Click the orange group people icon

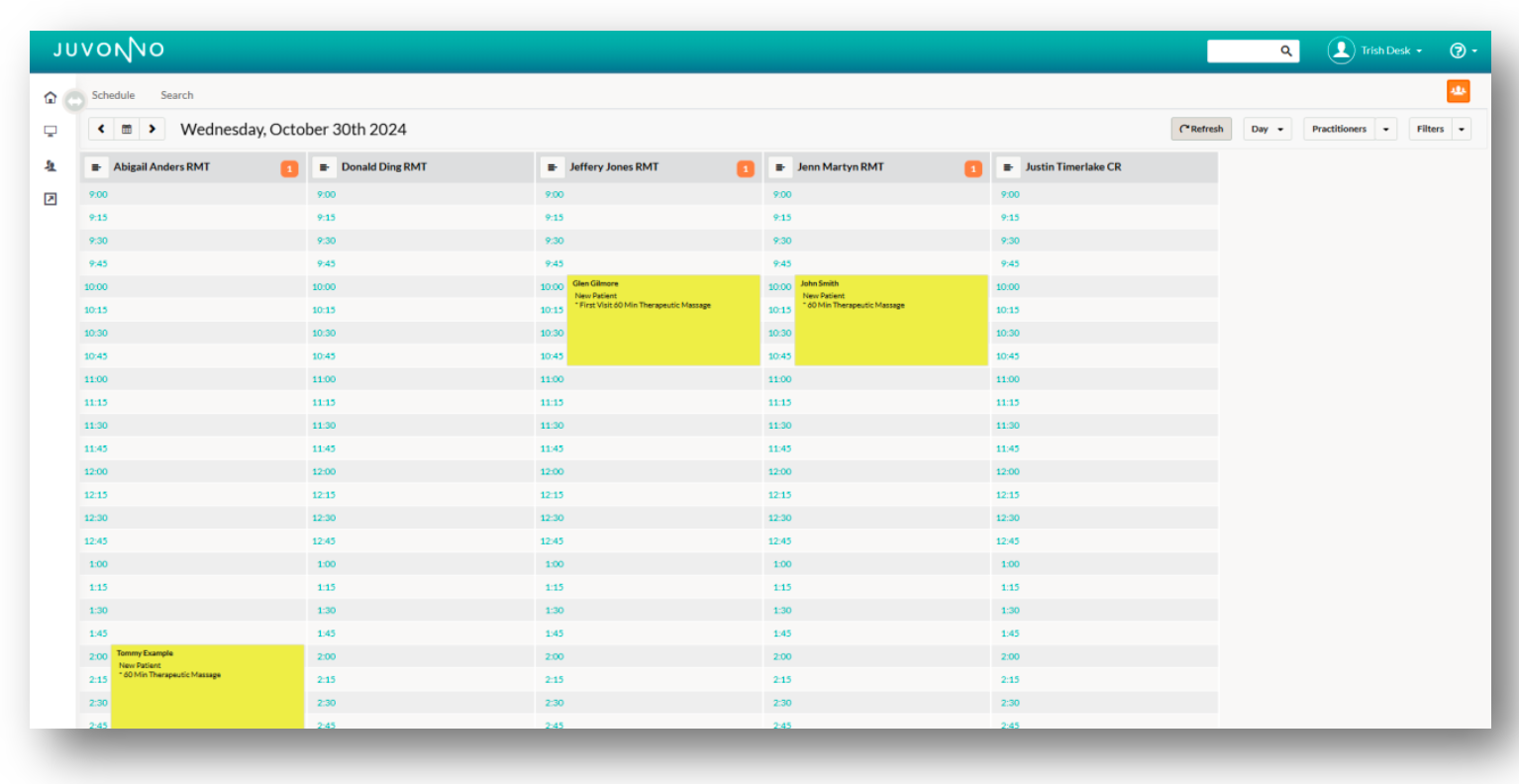tap(1458, 91)
